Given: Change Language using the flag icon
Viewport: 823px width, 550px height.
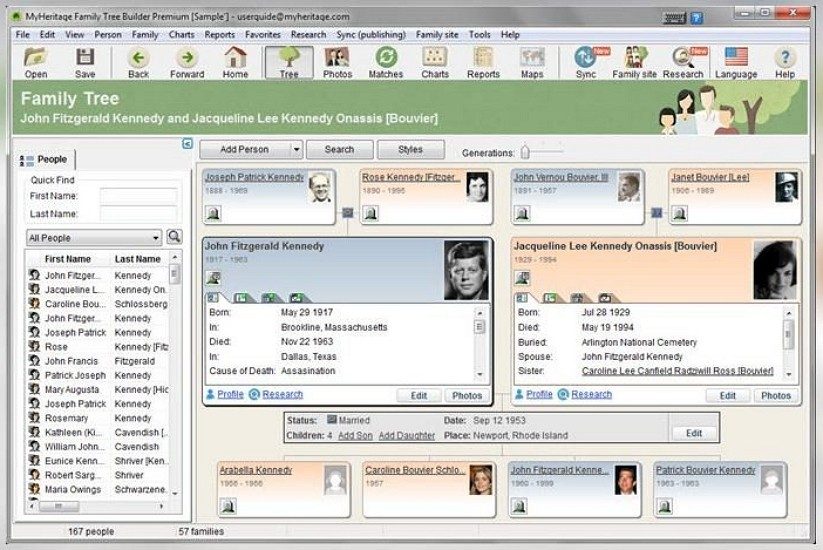Looking at the screenshot, I should (736, 62).
